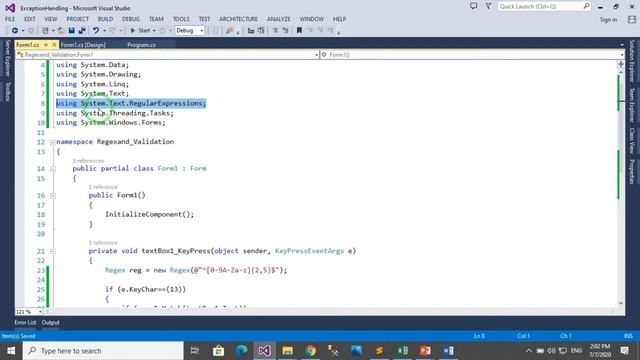Image resolution: width=640 pixels, height=360 pixels.
Task: Click the 1 reference link above textBox1_KeyPress
Action: point(103,243)
